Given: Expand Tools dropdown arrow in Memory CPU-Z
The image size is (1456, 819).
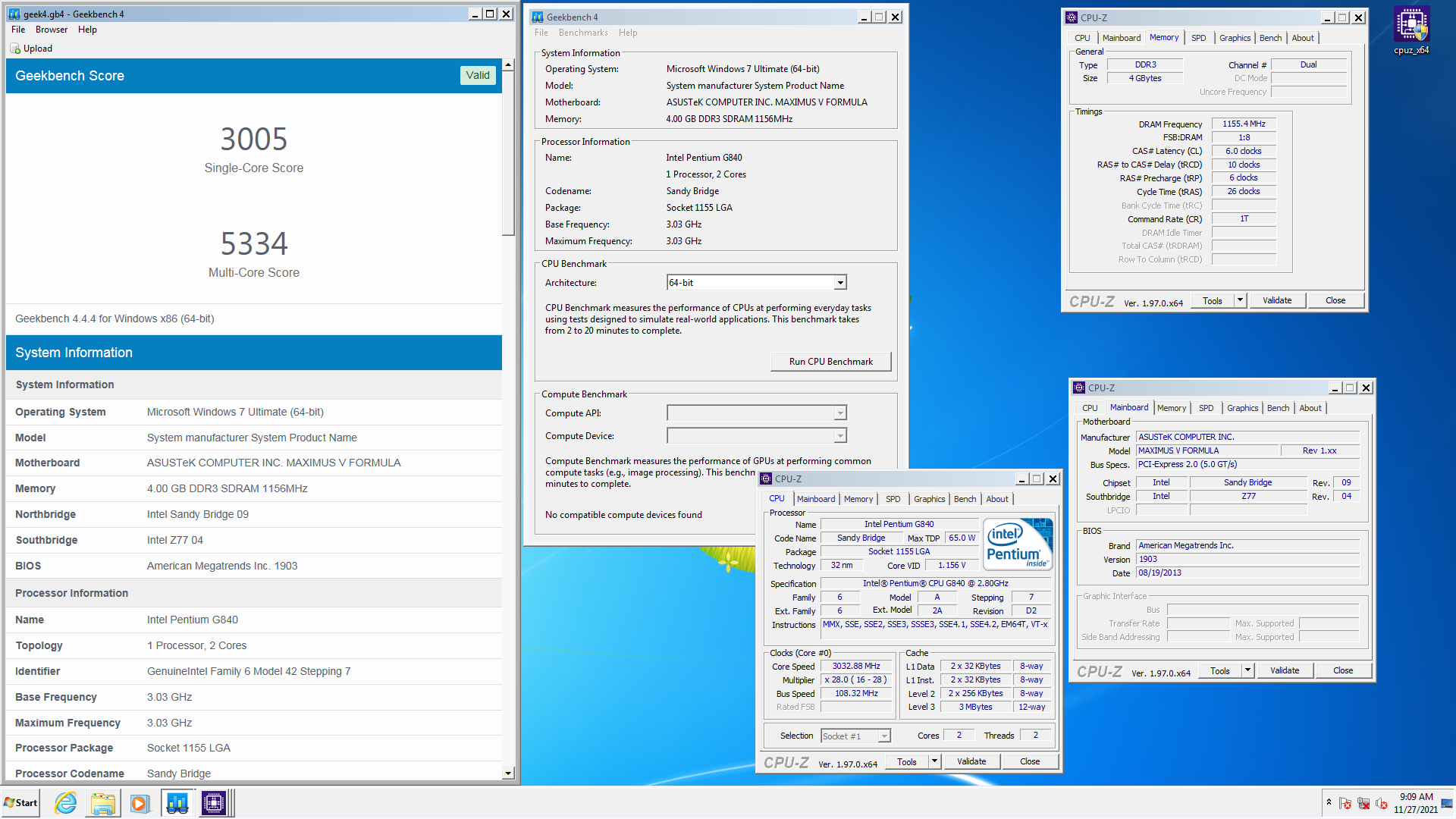Looking at the screenshot, I should 1240,300.
